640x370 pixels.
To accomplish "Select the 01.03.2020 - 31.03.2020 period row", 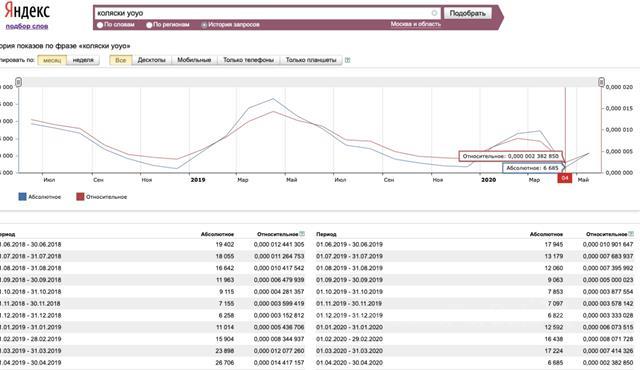I will click(475, 351).
